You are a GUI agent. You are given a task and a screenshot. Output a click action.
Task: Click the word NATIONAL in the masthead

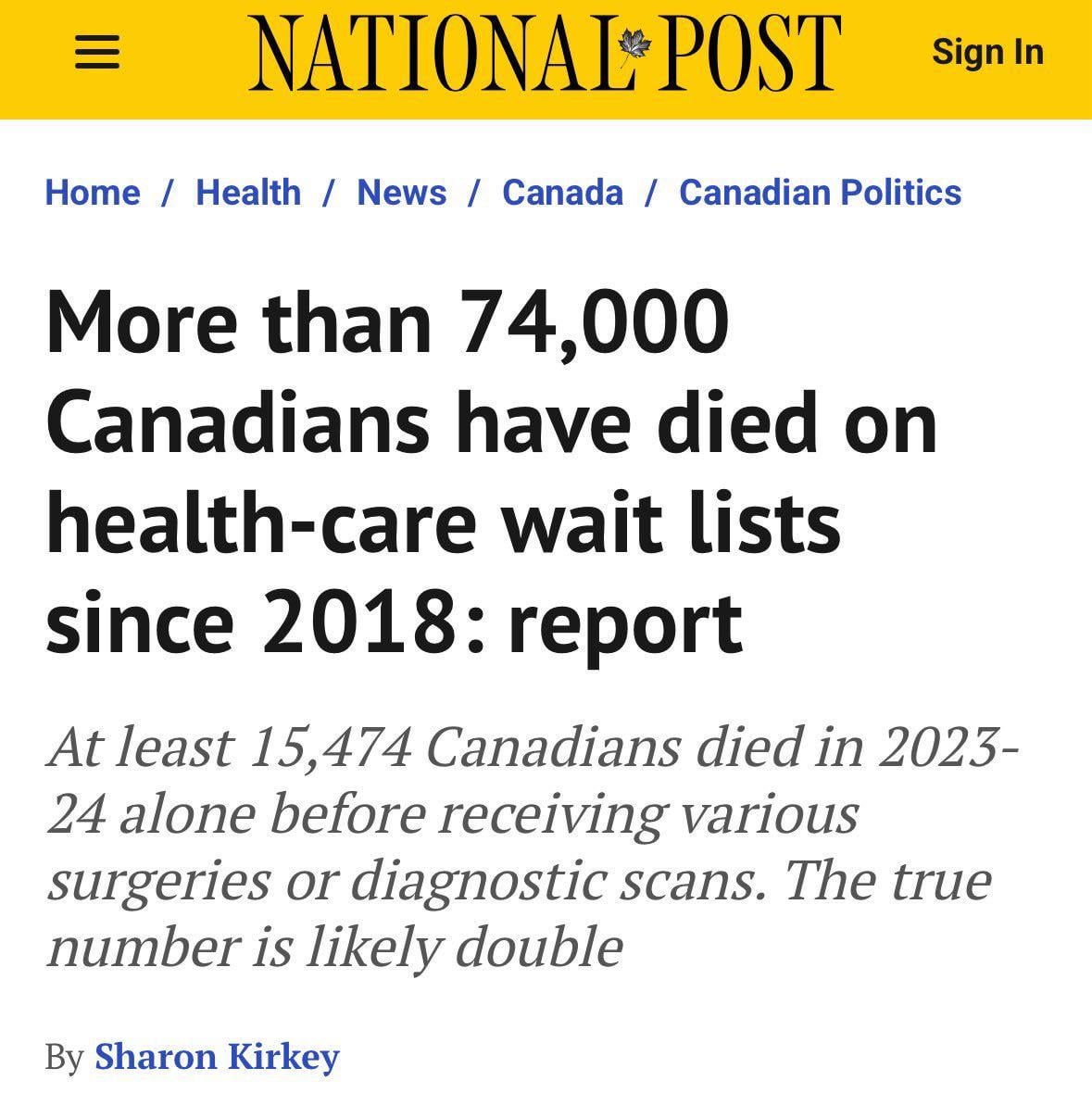[x=433, y=53]
